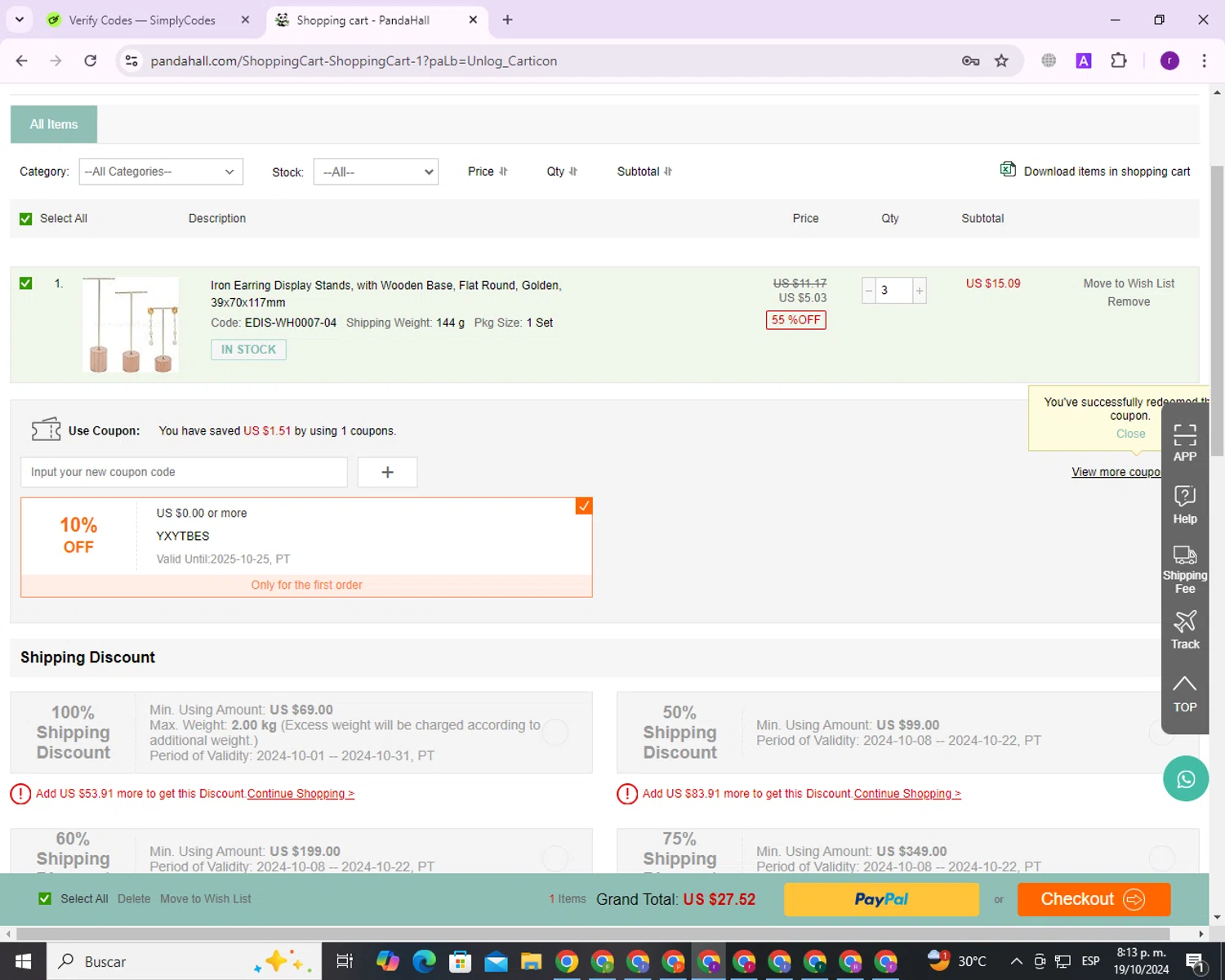Click the earring display stands thumbnail
1225x980 pixels.
pos(131,324)
